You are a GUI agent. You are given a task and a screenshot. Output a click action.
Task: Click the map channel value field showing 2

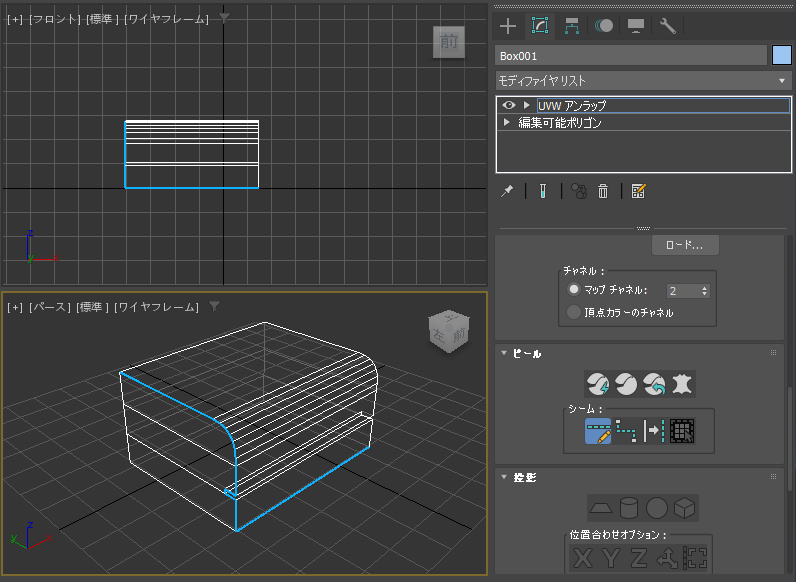(x=683, y=291)
